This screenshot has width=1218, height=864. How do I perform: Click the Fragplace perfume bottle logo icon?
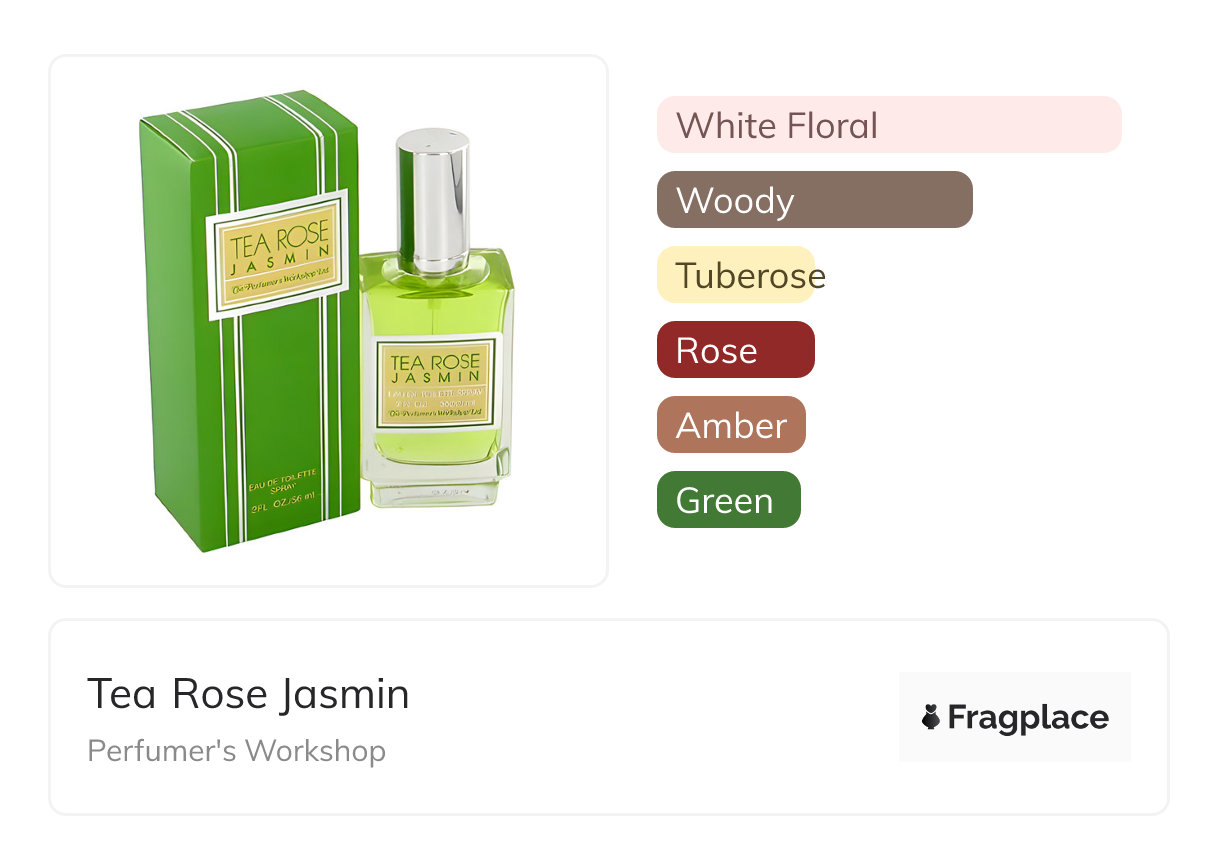(931, 717)
